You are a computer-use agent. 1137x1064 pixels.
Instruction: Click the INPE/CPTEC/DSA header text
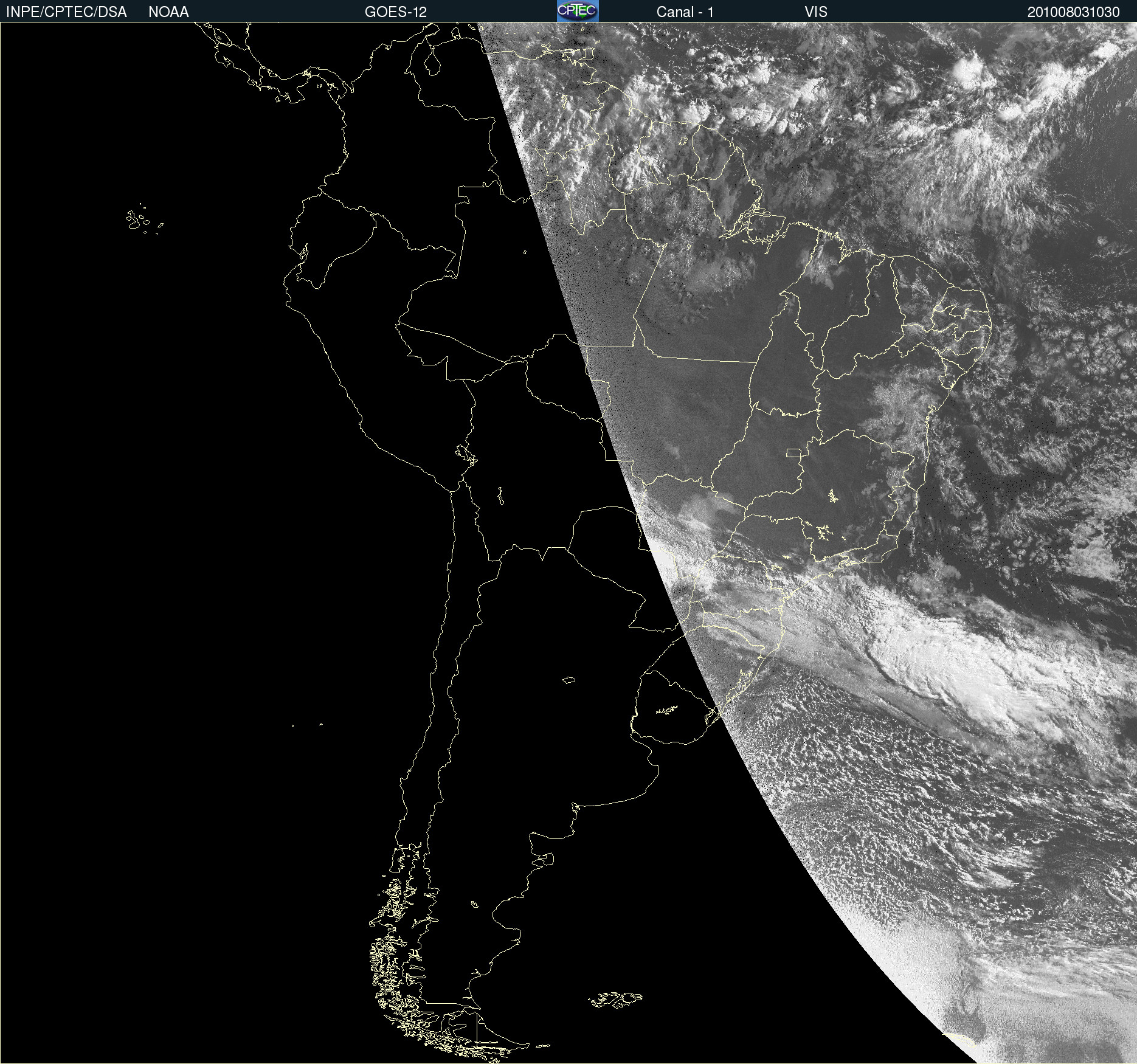pyautogui.click(x=66, y=12)
